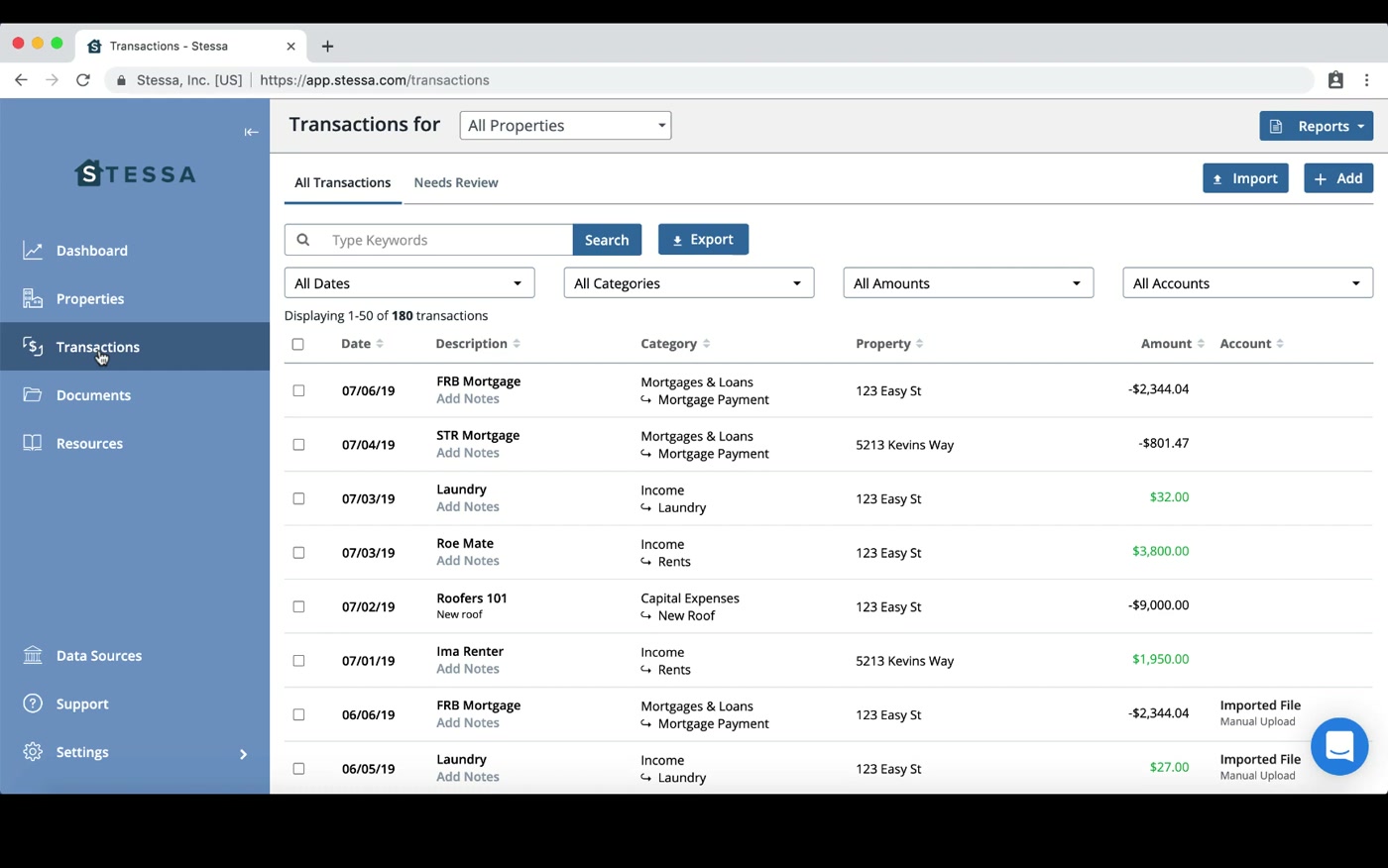The width and height of the screenshot is (1388, 868).
Task: Click the Resources book icon
Action: point(33,443)
